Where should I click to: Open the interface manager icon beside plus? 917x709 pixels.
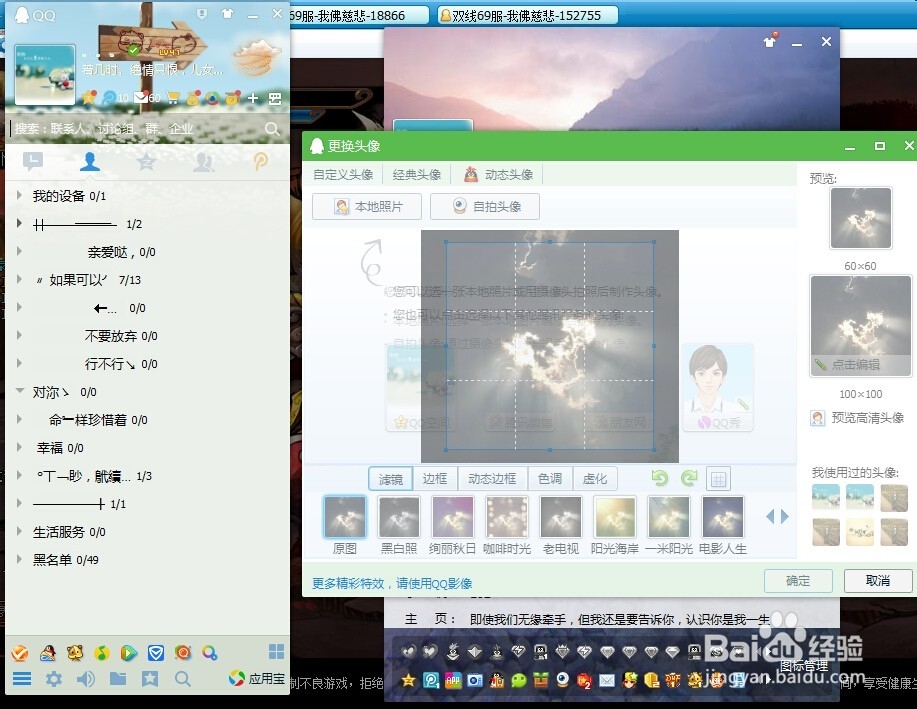tap(275, 98)
